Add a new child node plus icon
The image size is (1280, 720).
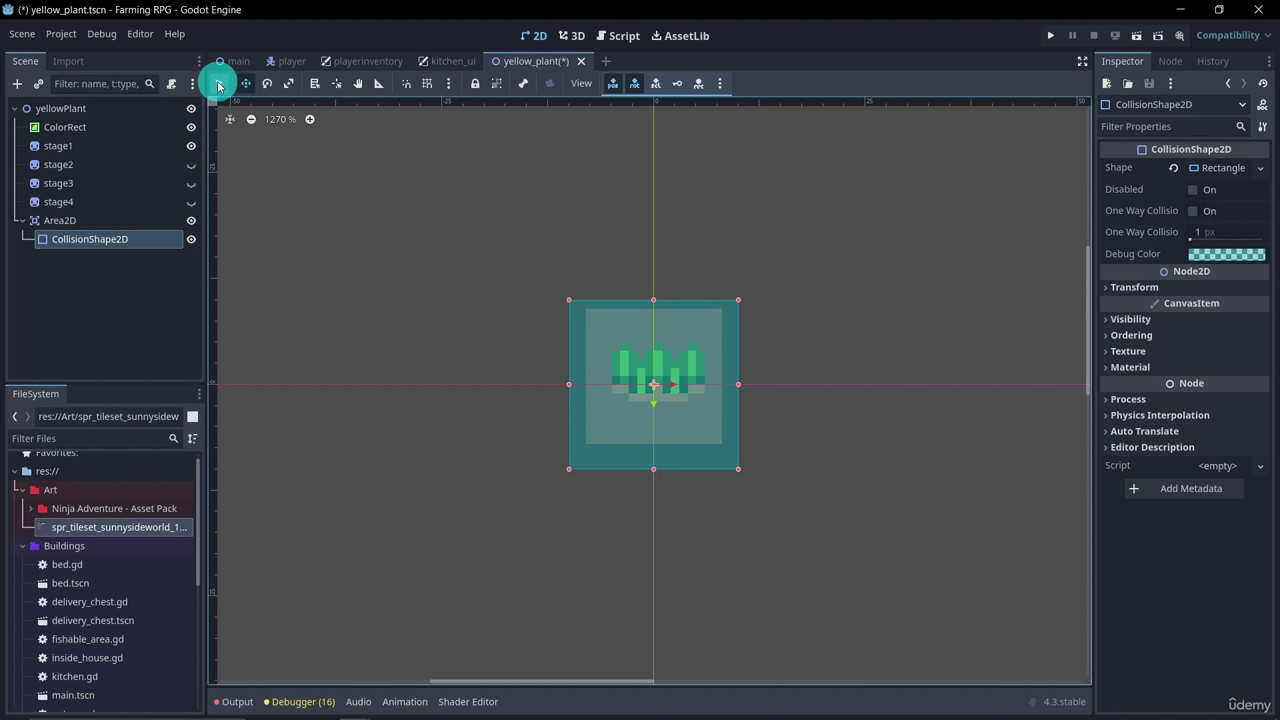click(x=17, y=84)
